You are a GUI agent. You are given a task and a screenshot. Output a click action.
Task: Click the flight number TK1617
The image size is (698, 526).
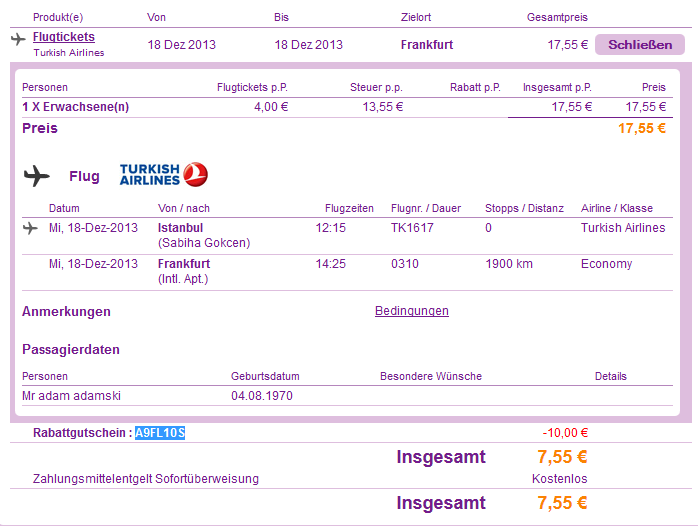(412, 228)
